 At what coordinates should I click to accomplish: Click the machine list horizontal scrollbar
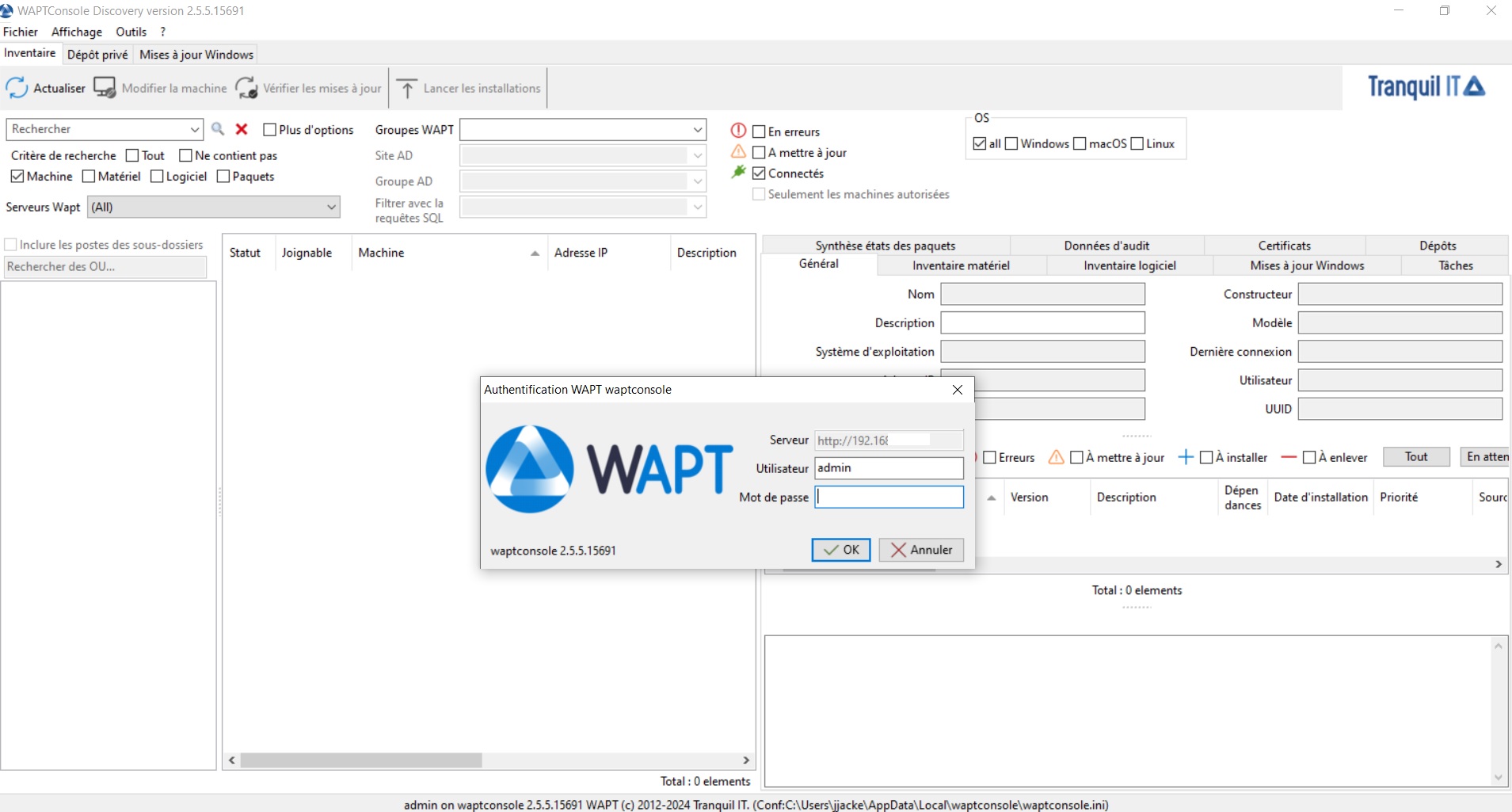click(x=489, y=761)
